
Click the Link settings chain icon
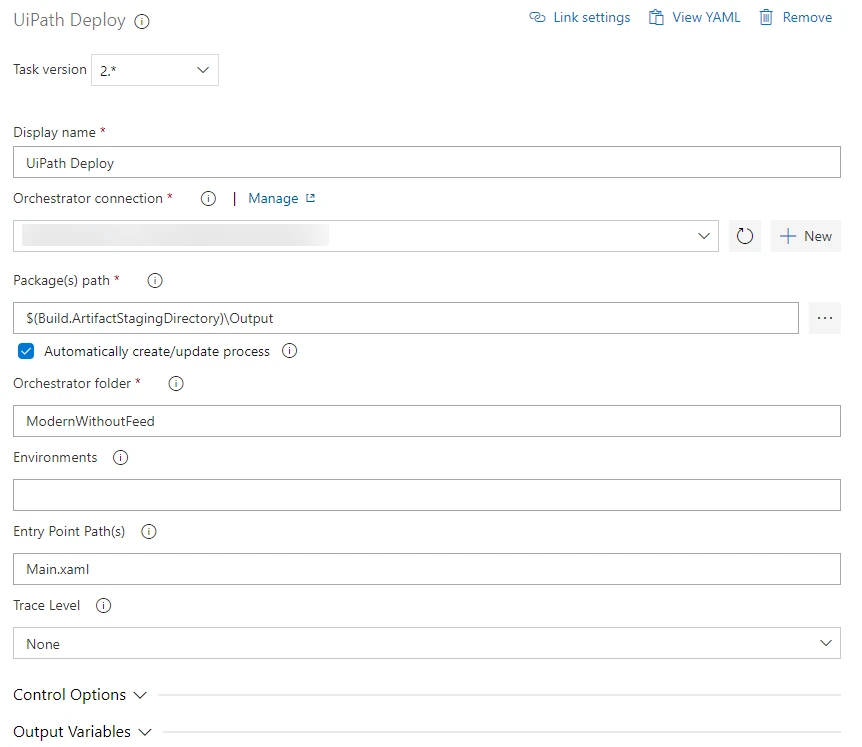click(537, 17)
